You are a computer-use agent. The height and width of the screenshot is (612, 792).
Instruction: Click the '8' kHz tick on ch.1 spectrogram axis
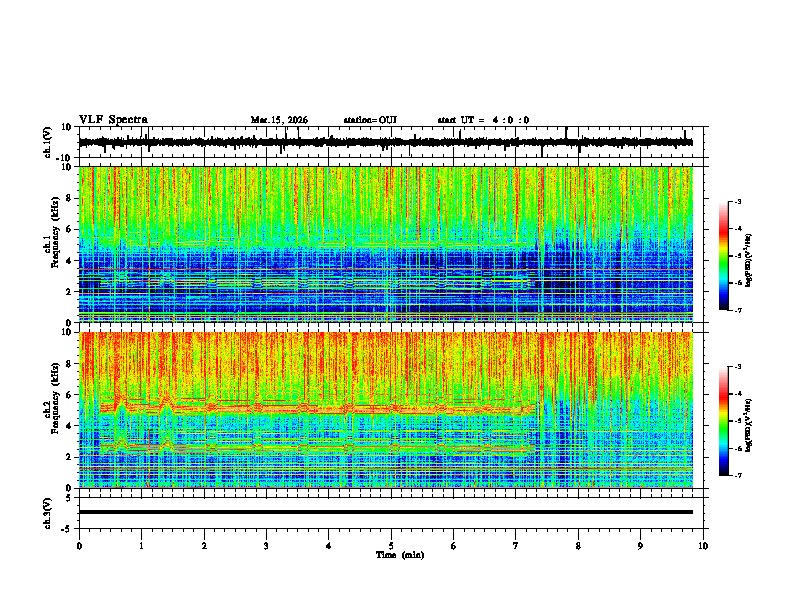click(69, 198)
